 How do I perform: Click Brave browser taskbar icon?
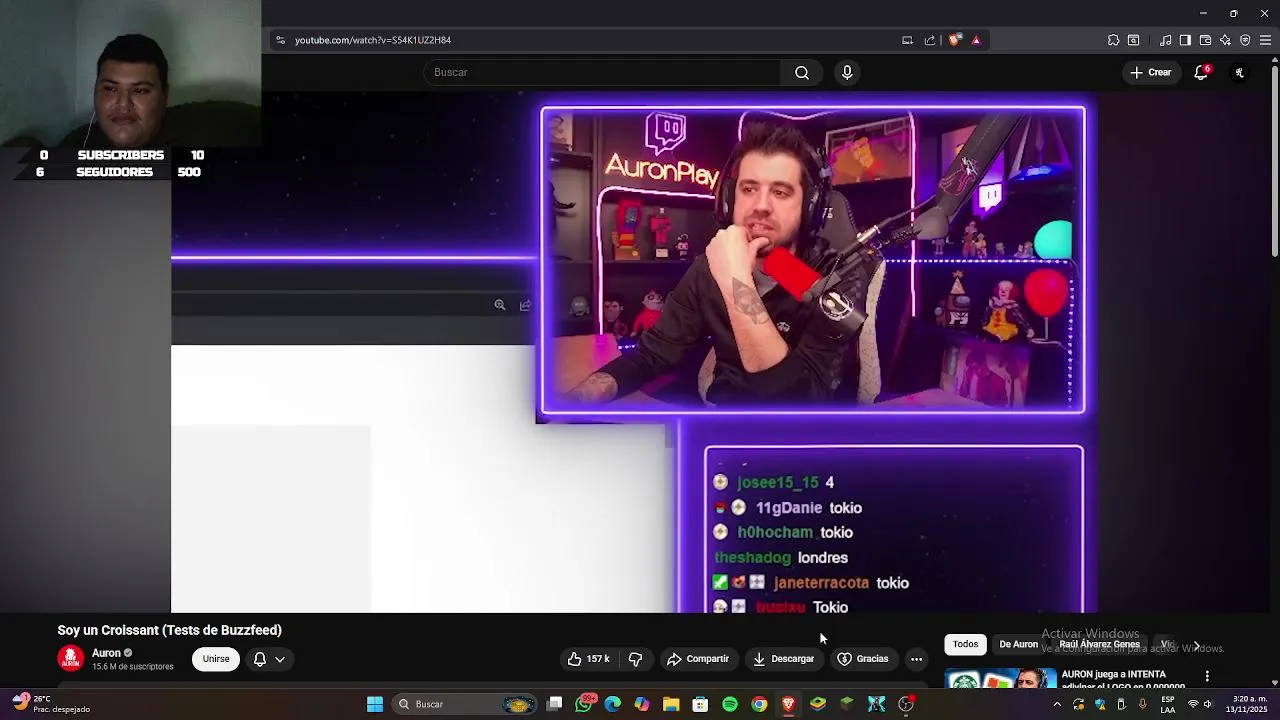pos(788,704)
